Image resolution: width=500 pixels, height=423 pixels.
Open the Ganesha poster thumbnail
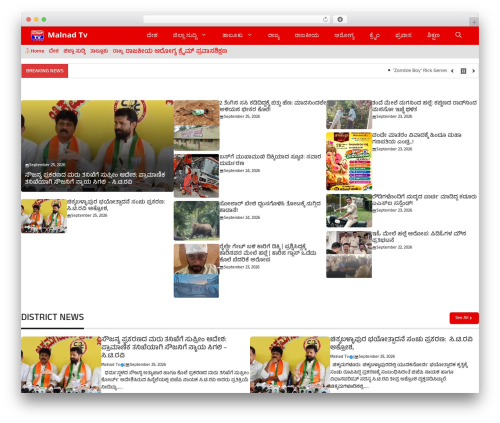pyautogui.click(x=349, y=161)
